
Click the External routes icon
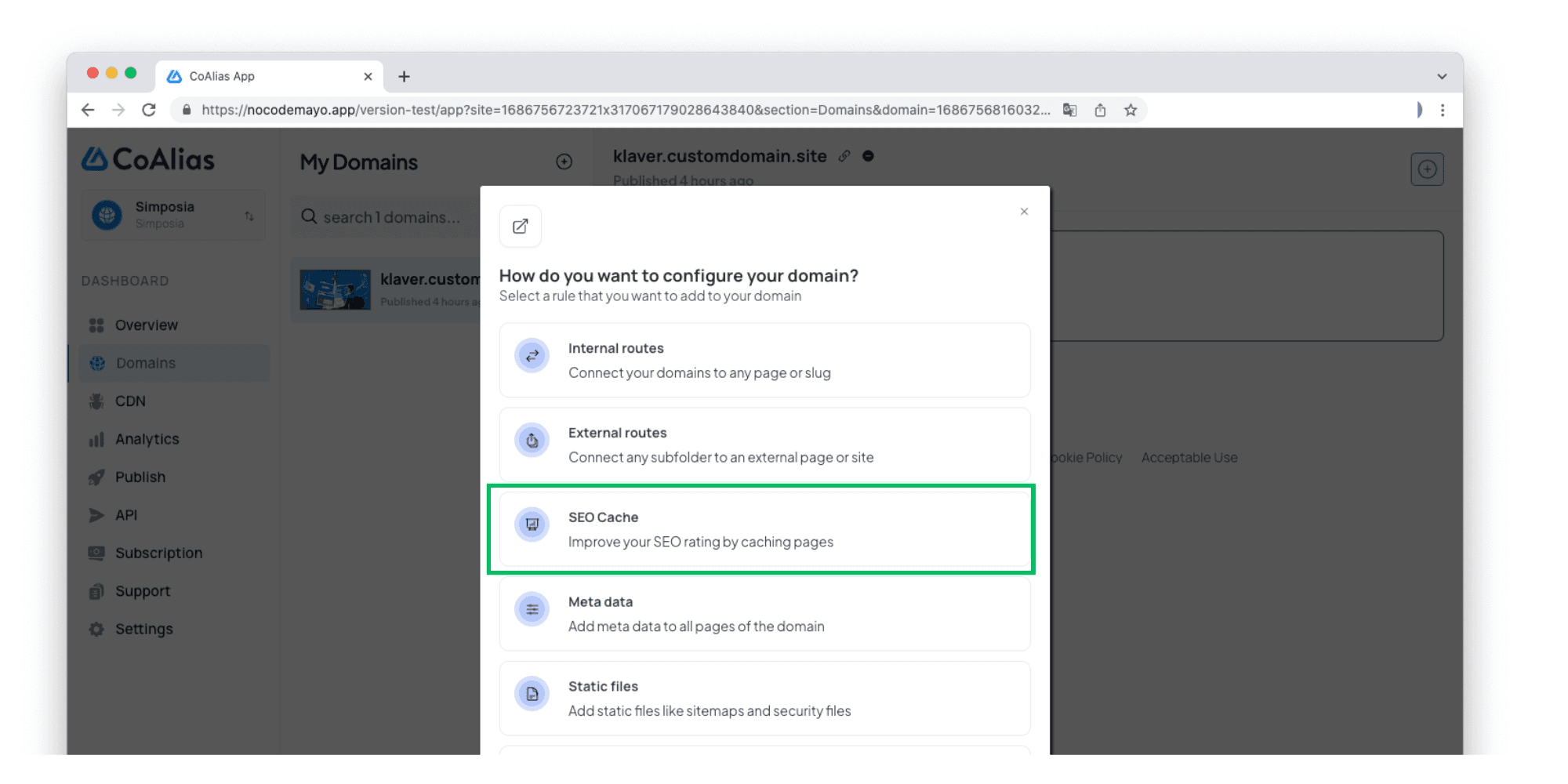pyautogui.click(x=532, y=441)
